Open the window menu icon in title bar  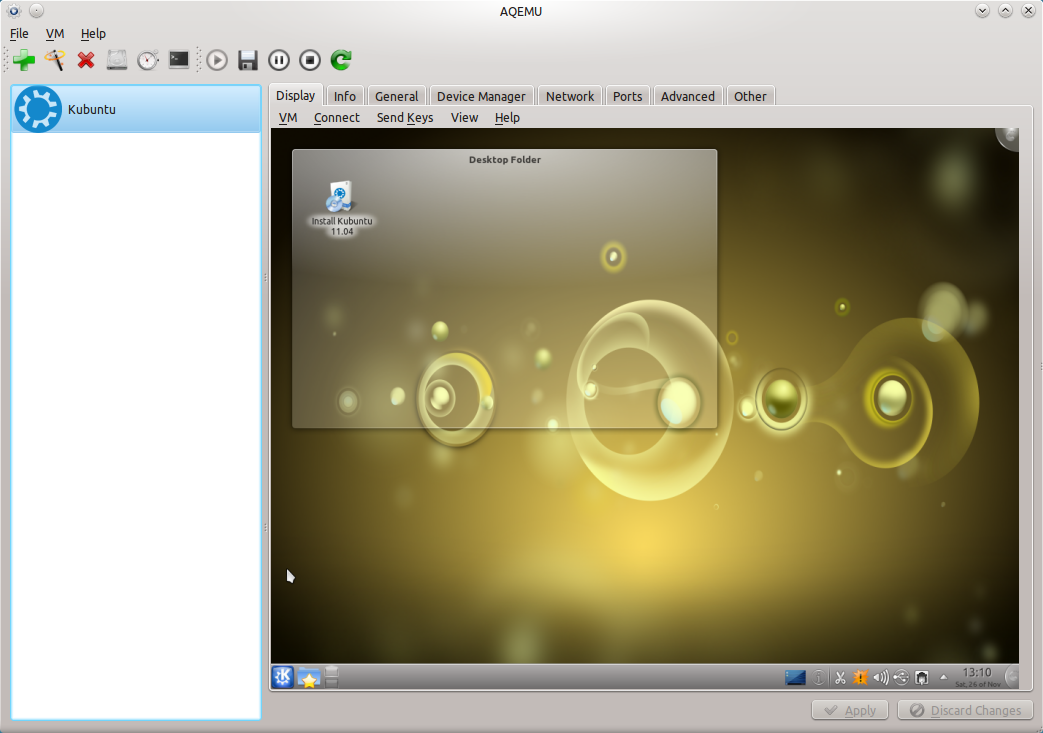click(14, 11)
